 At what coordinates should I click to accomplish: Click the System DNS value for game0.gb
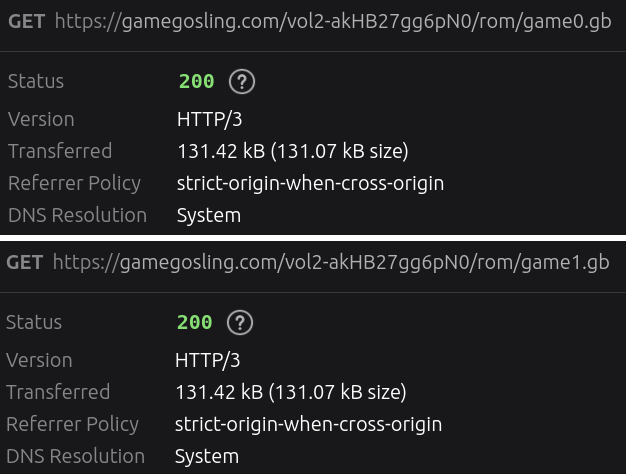[x=209, y=215]
